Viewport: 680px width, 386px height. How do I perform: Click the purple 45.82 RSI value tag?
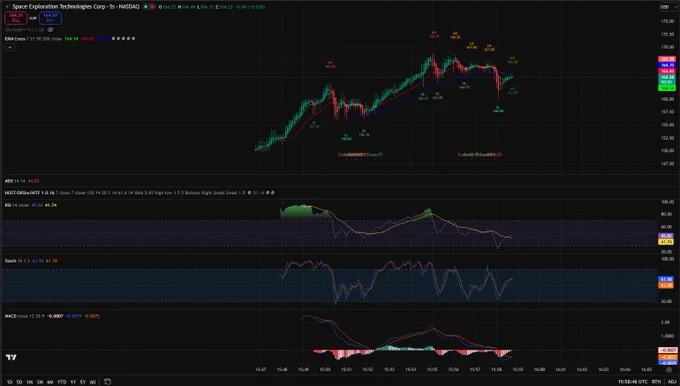pyautogui.click(x=666, y=236)
